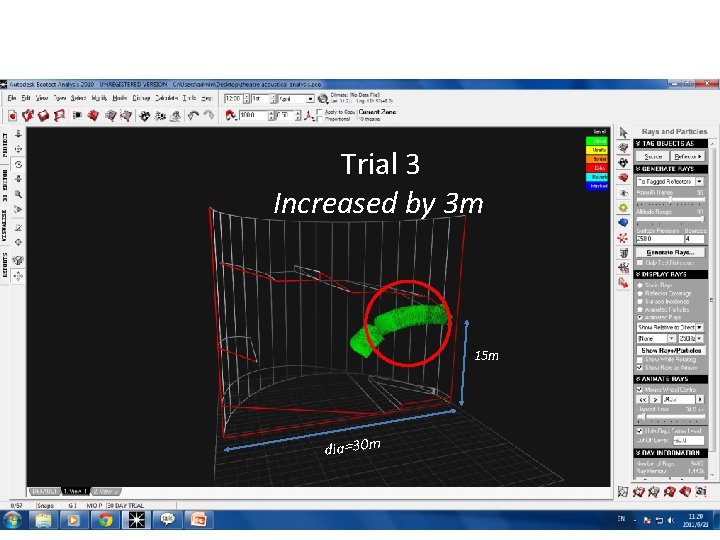Collapse the DISPLAY RAYS section
The width and height of the screenshot is (720, 540).
pyautogui.click(x=671, y=274)
